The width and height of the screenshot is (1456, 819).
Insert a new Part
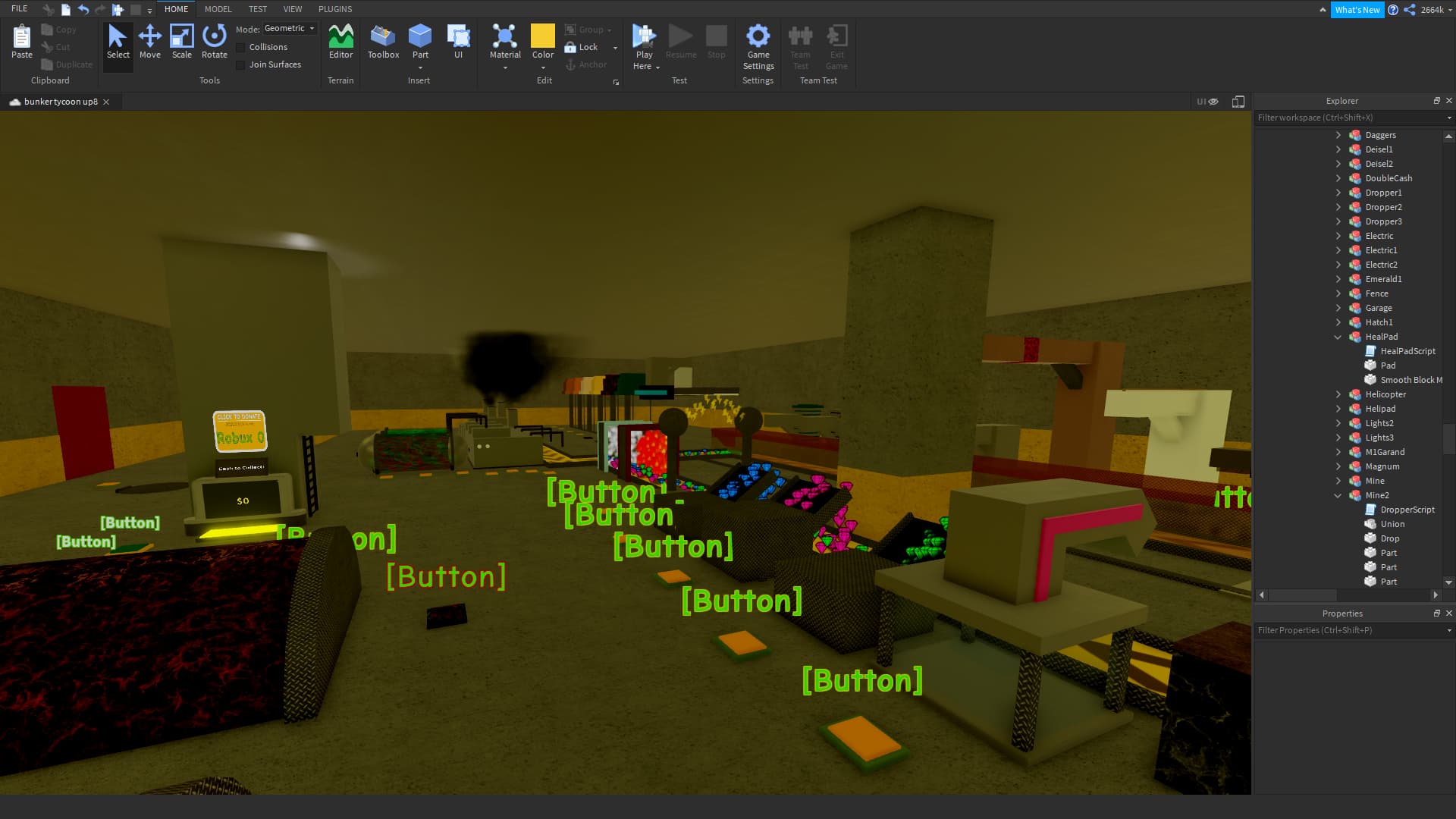point(420,42)
